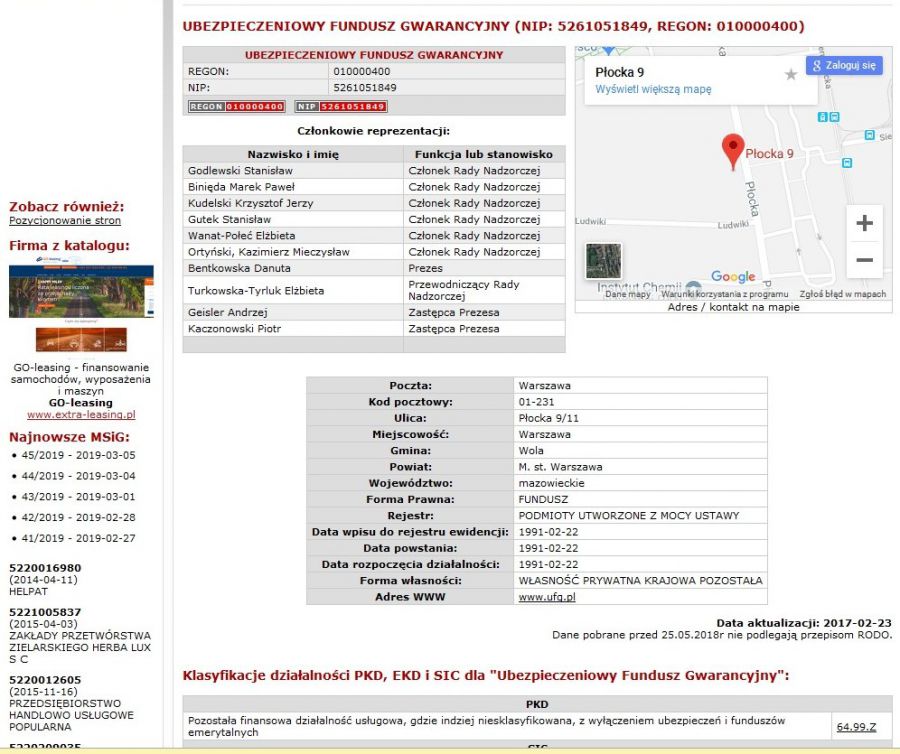Open MSiG 43/2019 - 2019-03-01 entry
Screen dimensions: 900x754
coord(79,496)
